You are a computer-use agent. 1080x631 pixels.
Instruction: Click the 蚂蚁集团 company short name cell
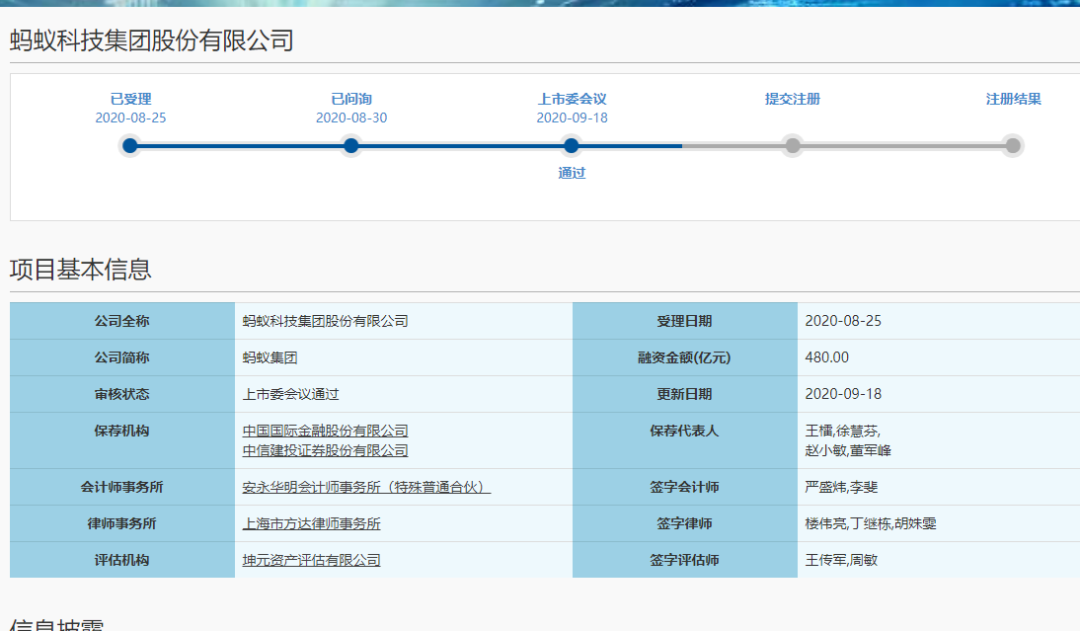(270, 358)
